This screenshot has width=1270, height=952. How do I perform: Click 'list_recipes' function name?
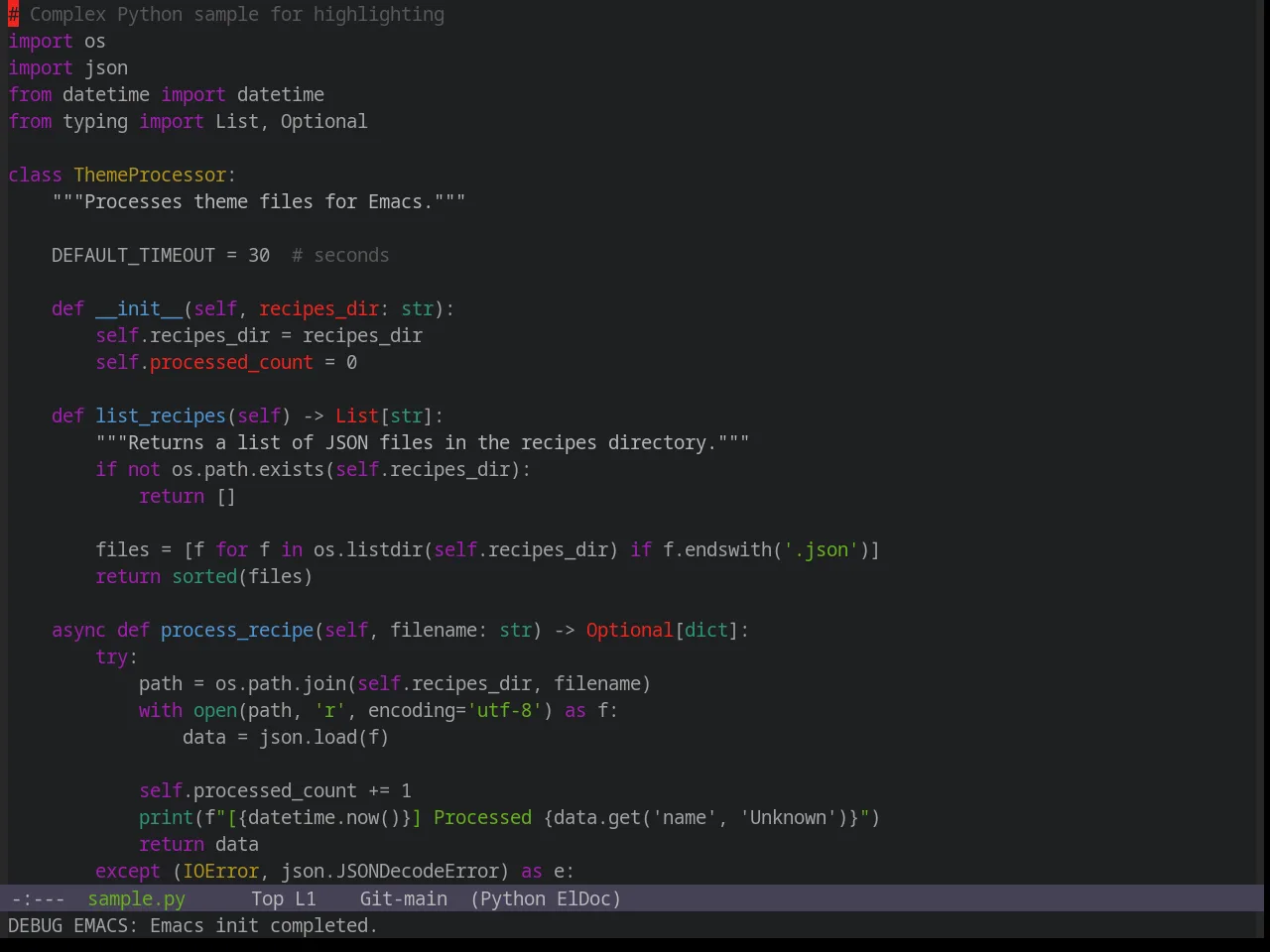point(161,416)
